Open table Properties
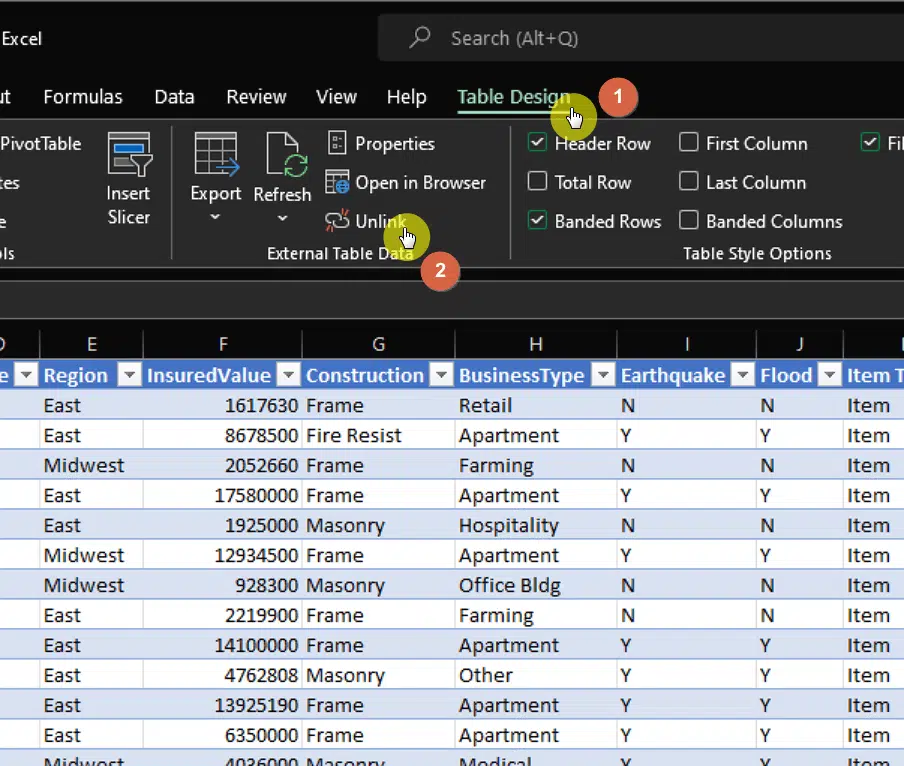This screenshot has width=904, height=766. pyautogui.click(x=381, y=144)
